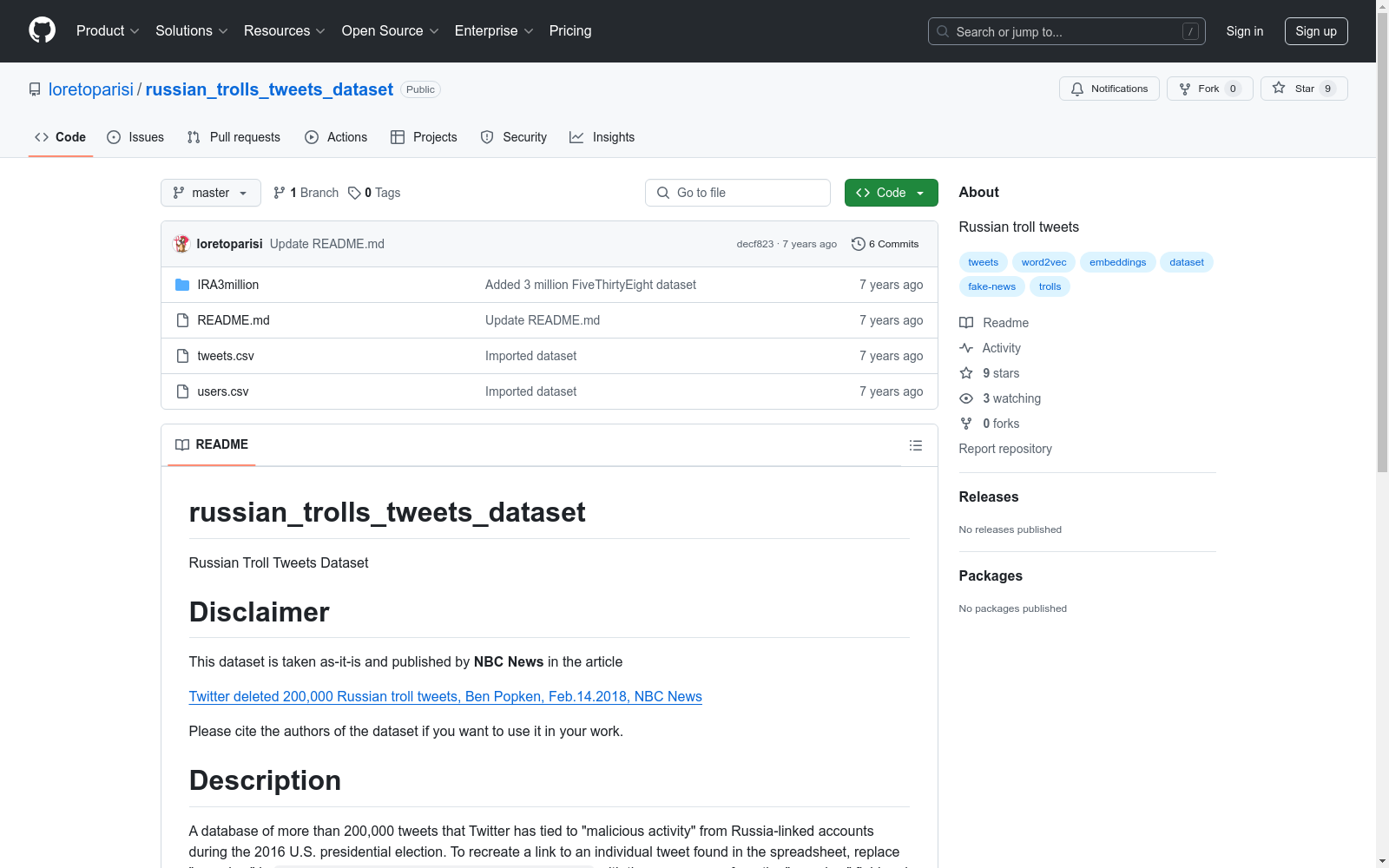Screen dimensions: 1389x868
Task: Click the tweets.csv file icon
Action: (182, 356)
